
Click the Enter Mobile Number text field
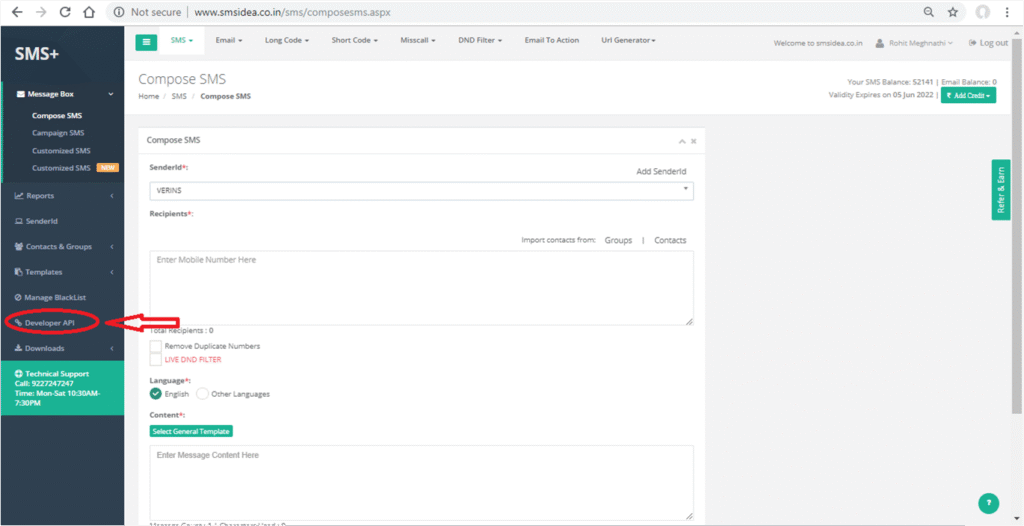click(x=421, y=287)
